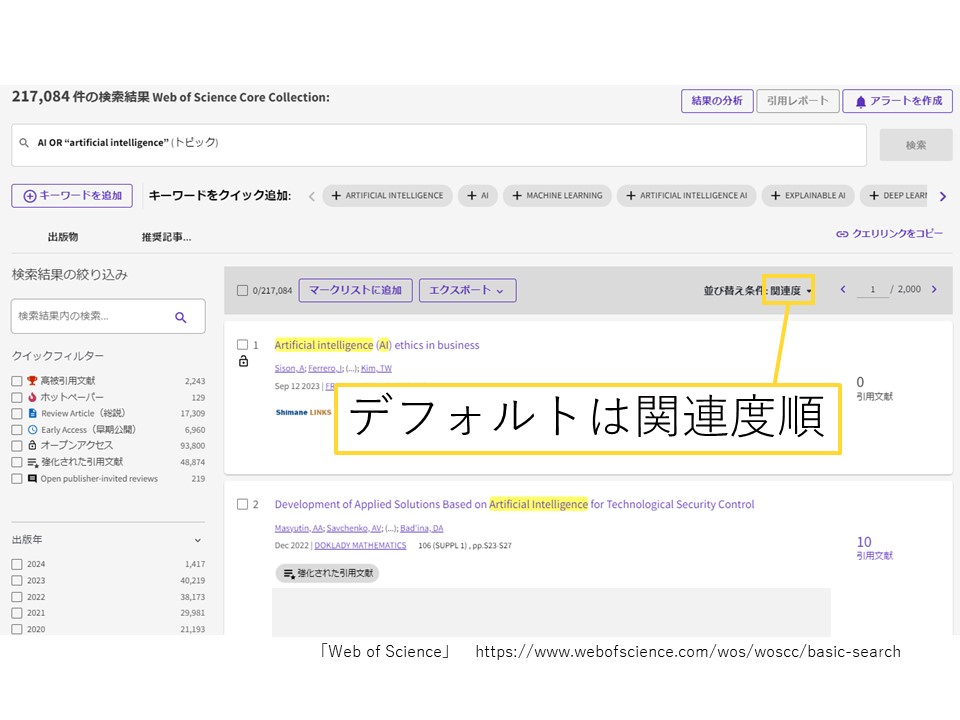This screenshot has width=960, height=720.
Task: Click the 引用レポート button
Action: 797,101
